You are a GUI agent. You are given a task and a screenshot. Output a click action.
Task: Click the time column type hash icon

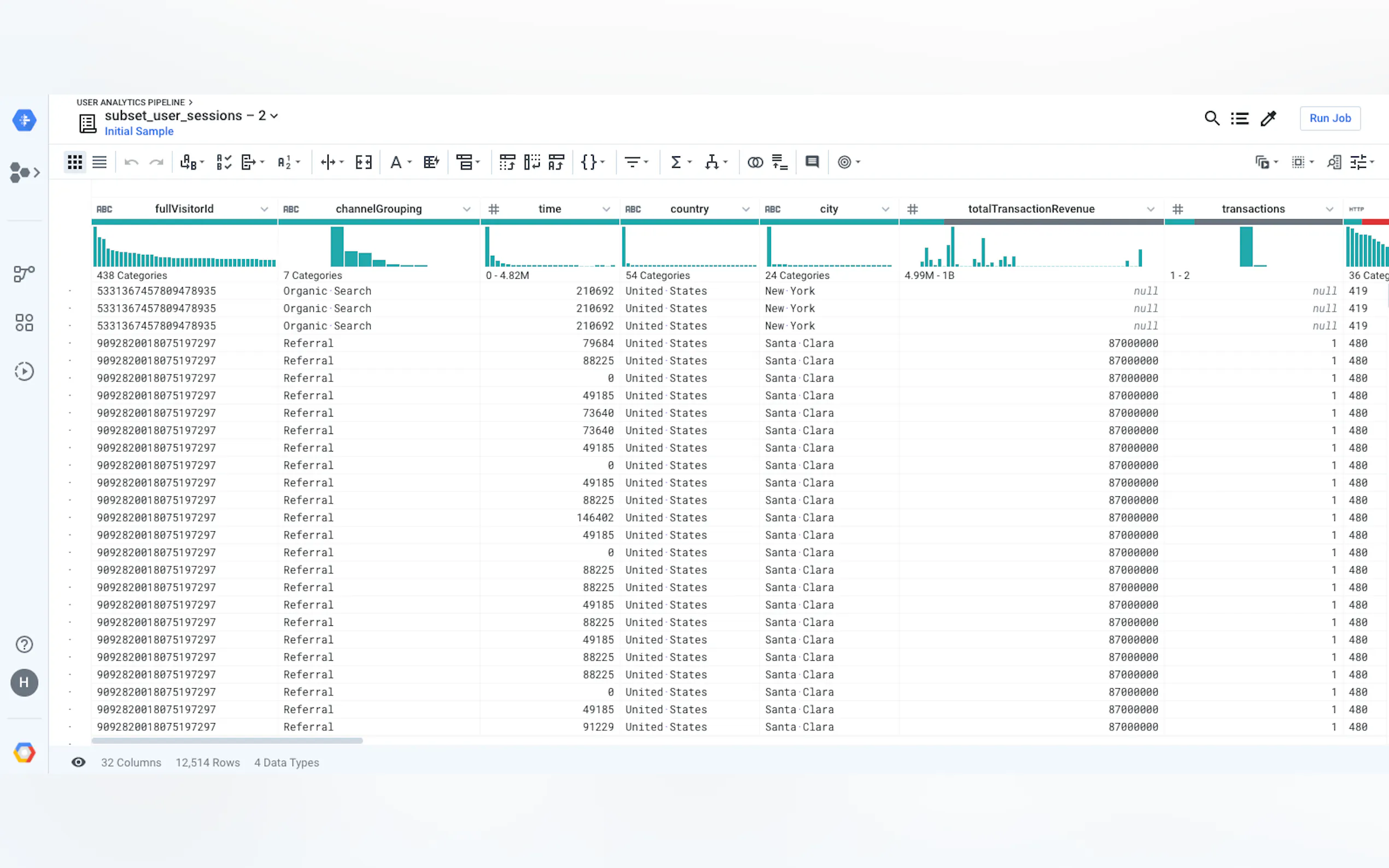coord(494,209)
